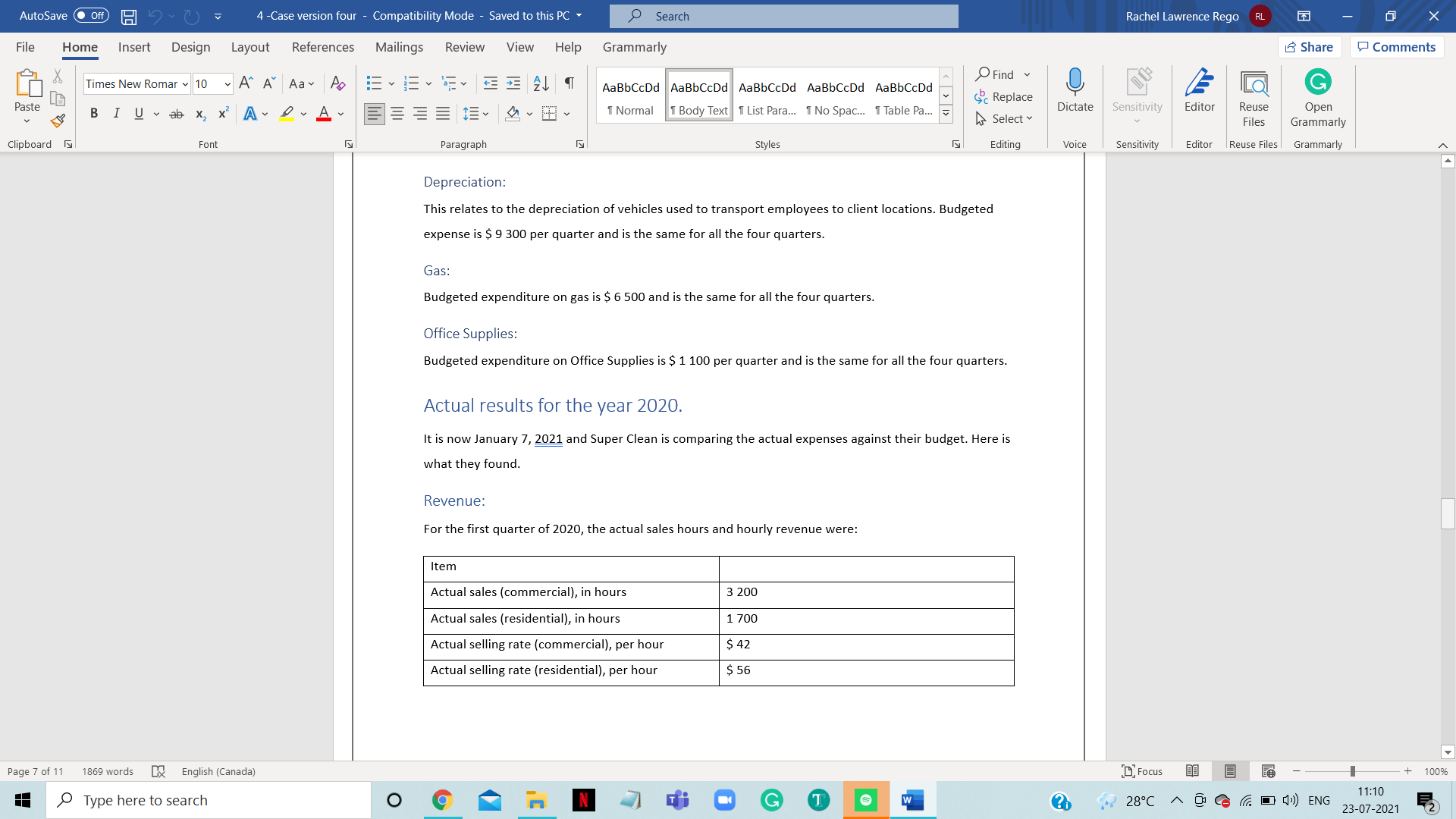Select the sort ascending icon
The height and width of the screenshot is (819, 1456).
coord(541,83)
